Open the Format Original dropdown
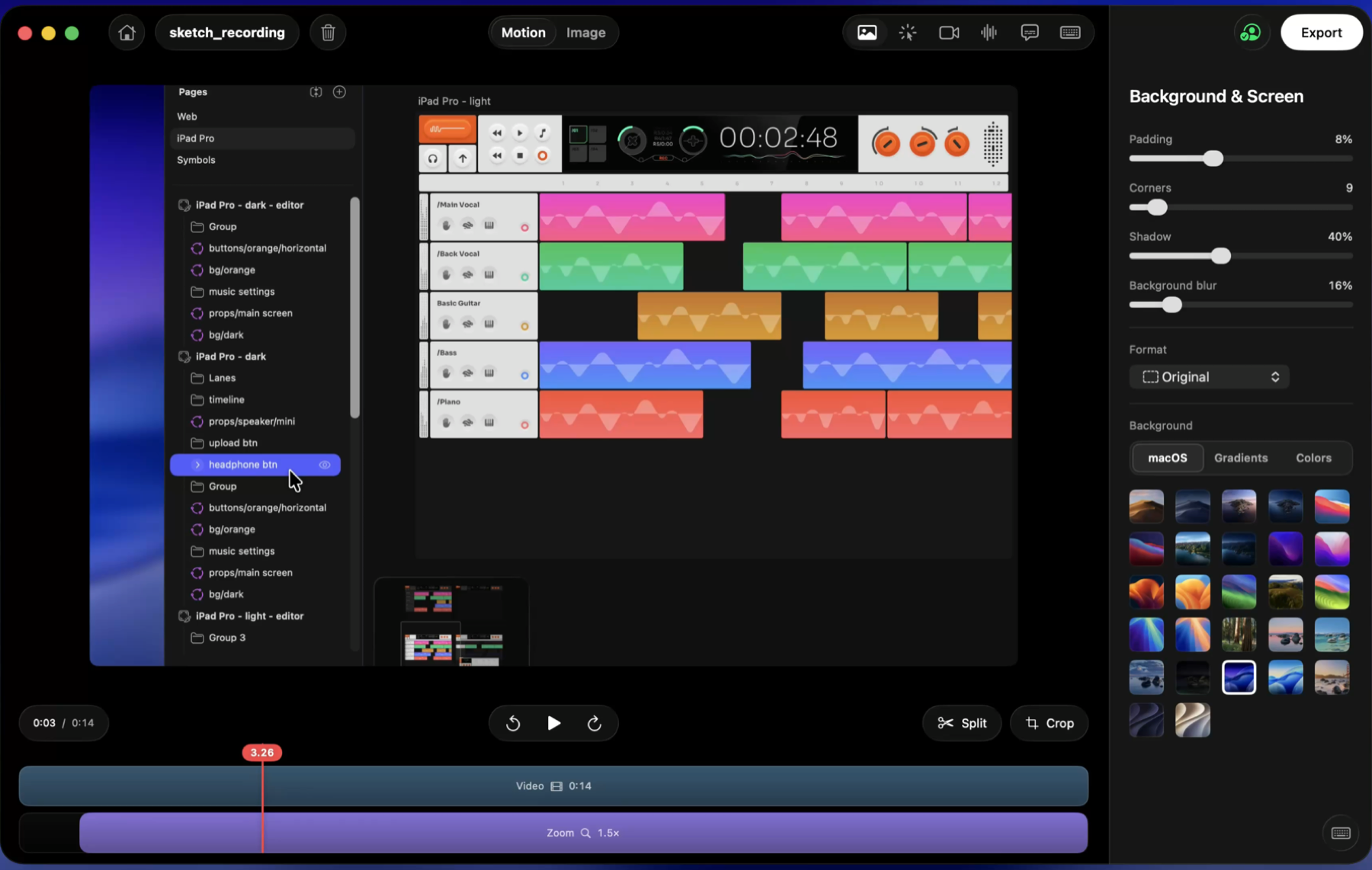Image resolution: width=1372 pixels, height=870 pixels. click(x=1209, y=377)
